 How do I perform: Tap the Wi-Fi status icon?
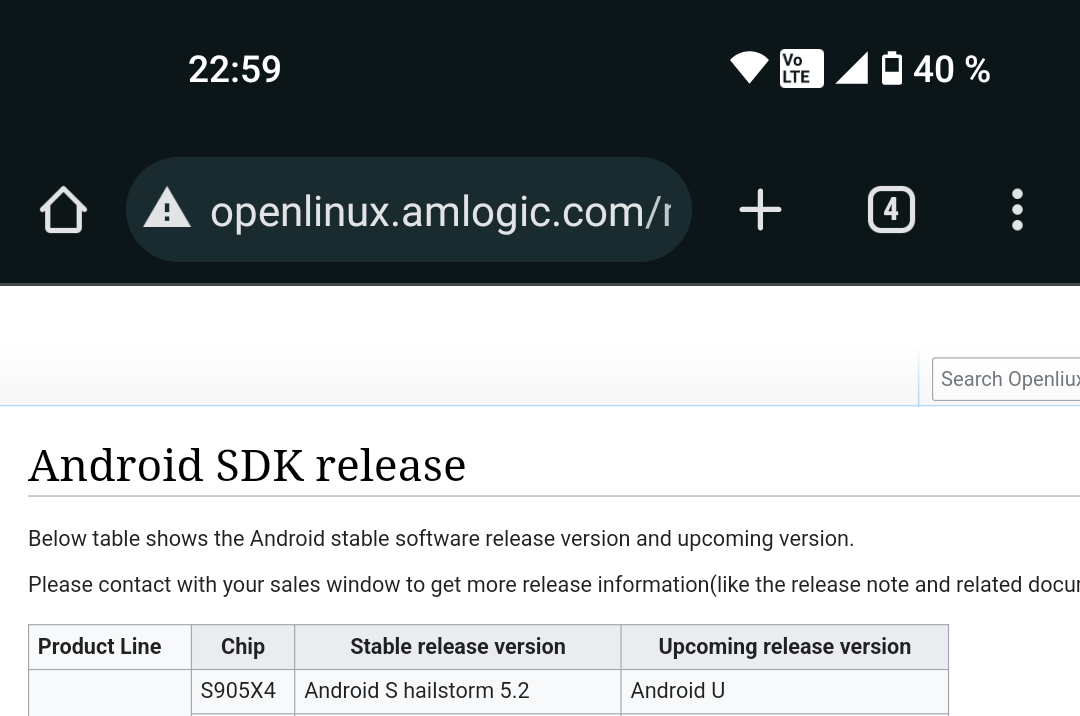pyautogui.click(x=749, y=68)
